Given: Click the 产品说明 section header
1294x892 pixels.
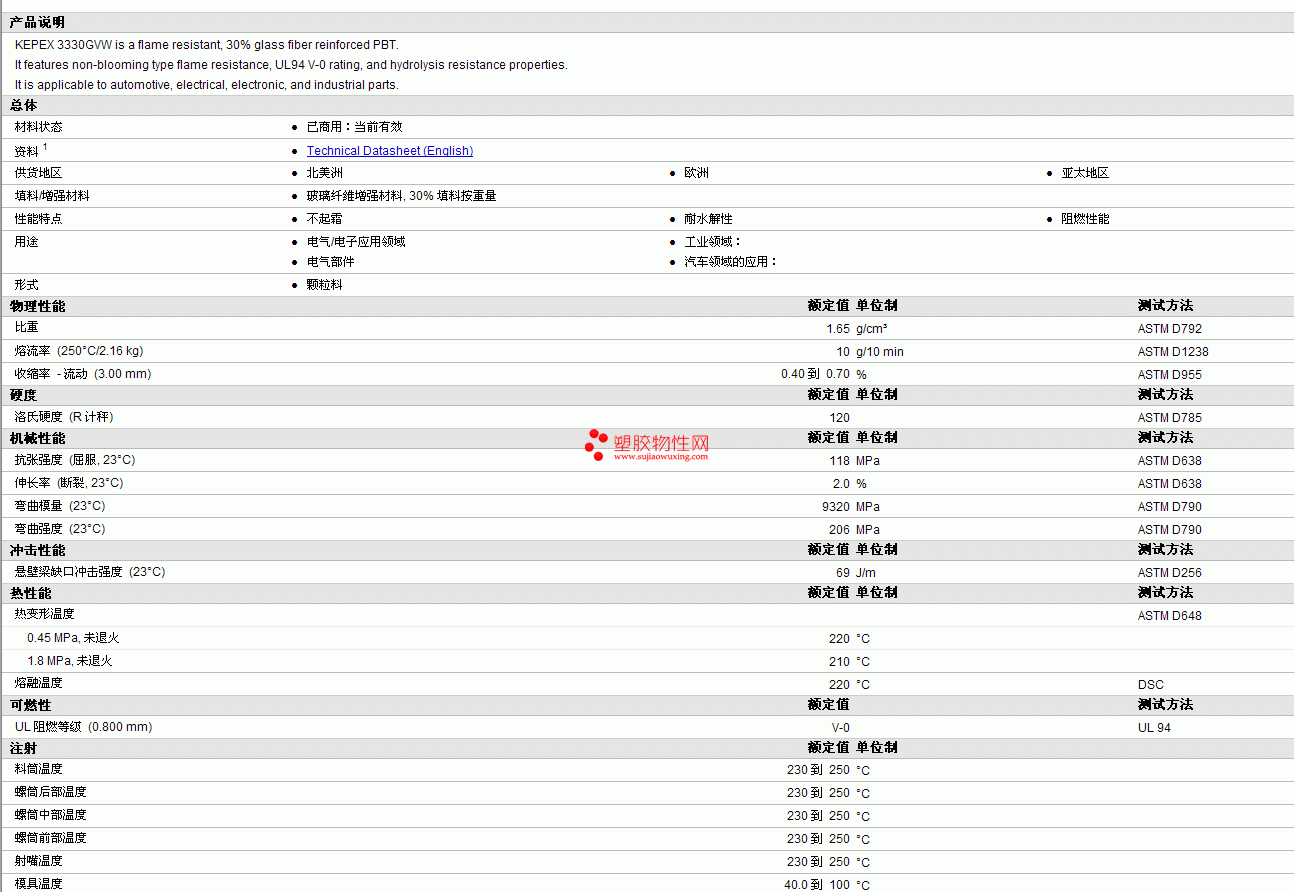Looking at the screenshot, I should tap(38, 22).
